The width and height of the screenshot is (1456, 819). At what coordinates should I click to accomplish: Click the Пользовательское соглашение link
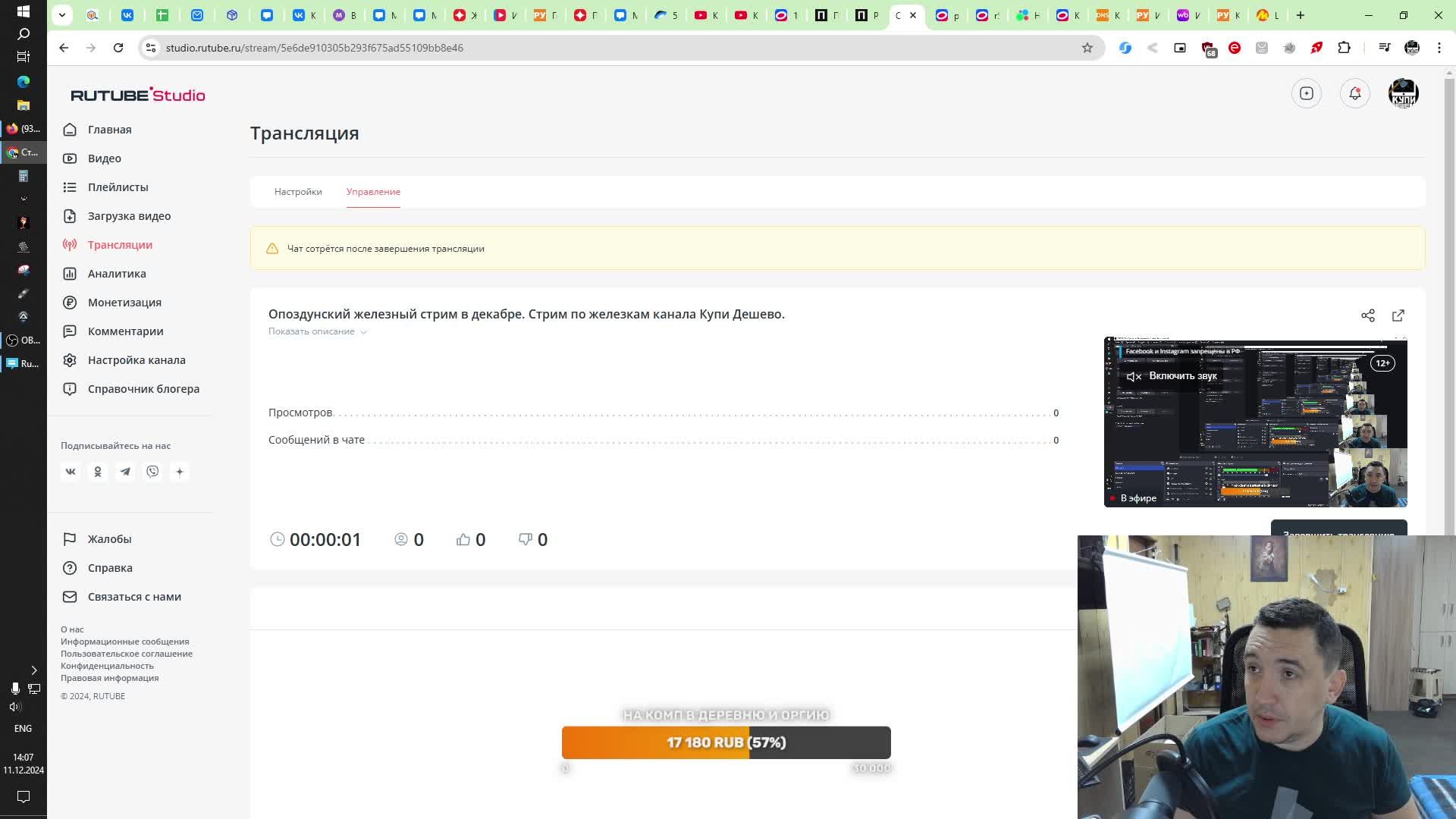click(x=127, y=654)
